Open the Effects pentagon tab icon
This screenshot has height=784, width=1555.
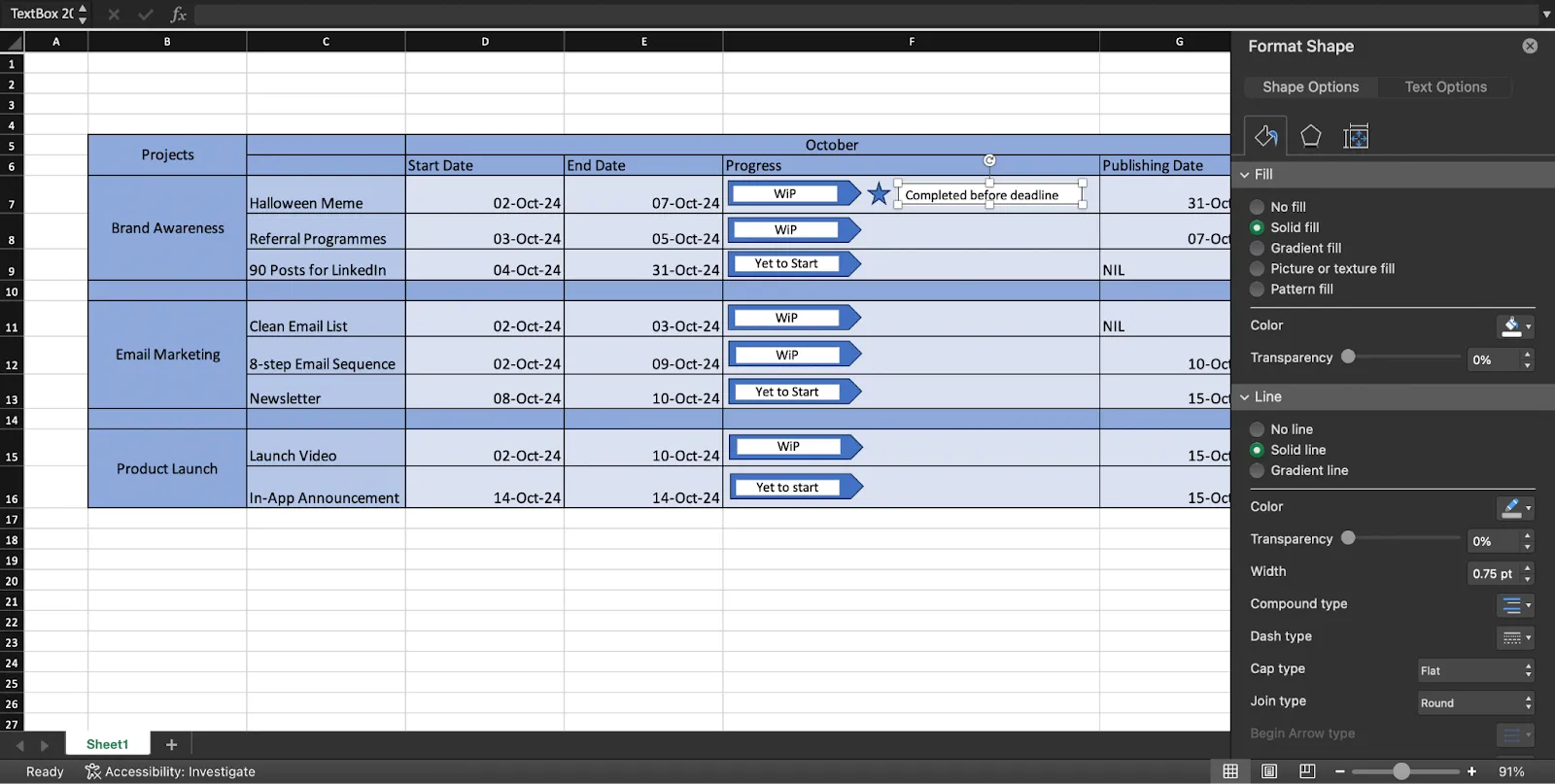[x=1310, y=136]
